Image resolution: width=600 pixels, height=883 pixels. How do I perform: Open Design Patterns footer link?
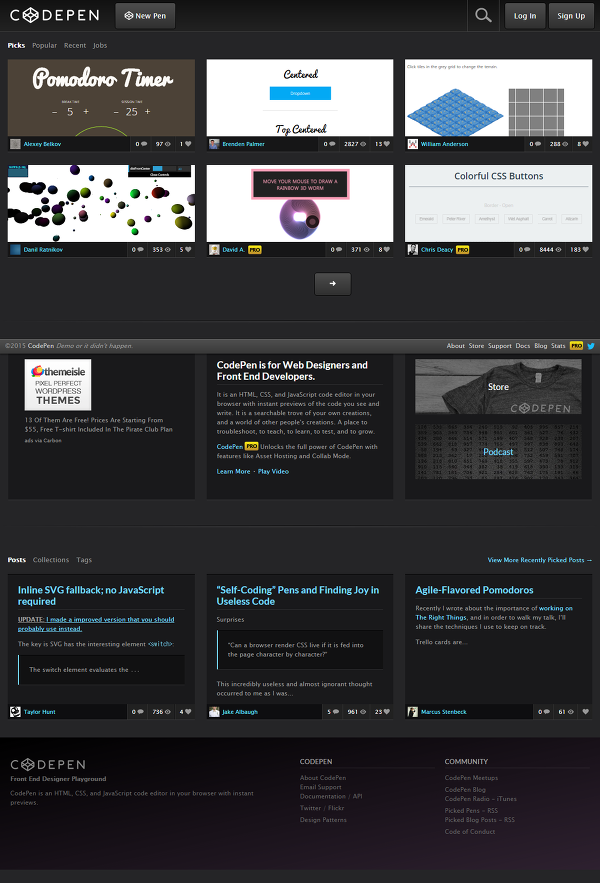click(323, 820)
